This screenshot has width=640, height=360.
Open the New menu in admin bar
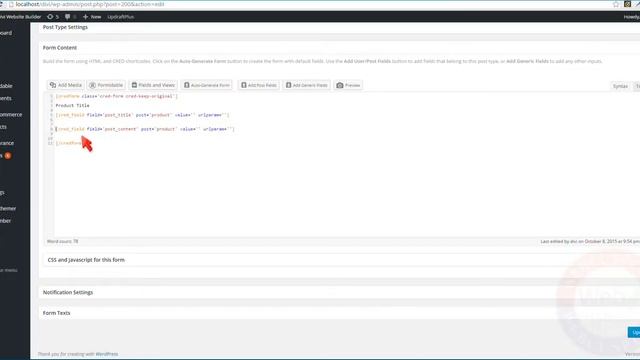click(92, 17)
